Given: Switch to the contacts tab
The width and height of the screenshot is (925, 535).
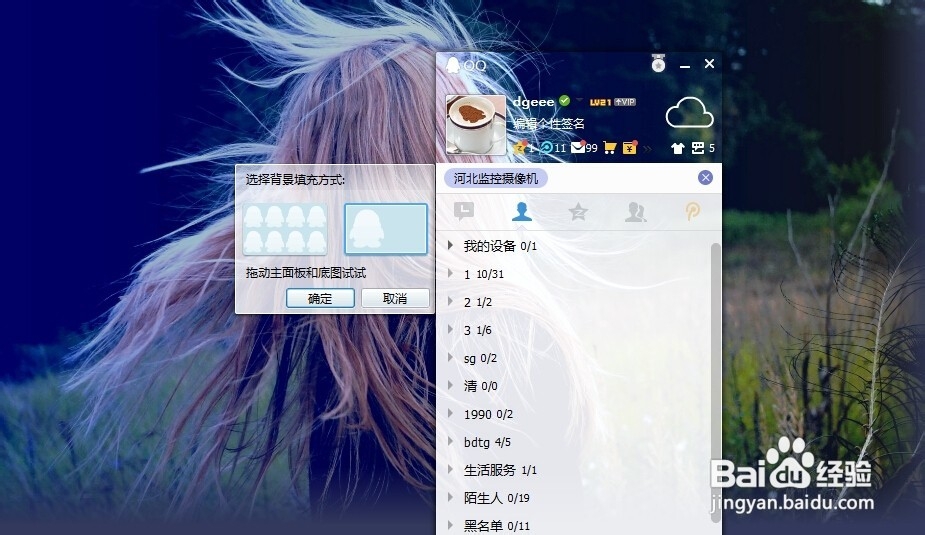Looking at the screenshot, I should [x=521, y=211].
